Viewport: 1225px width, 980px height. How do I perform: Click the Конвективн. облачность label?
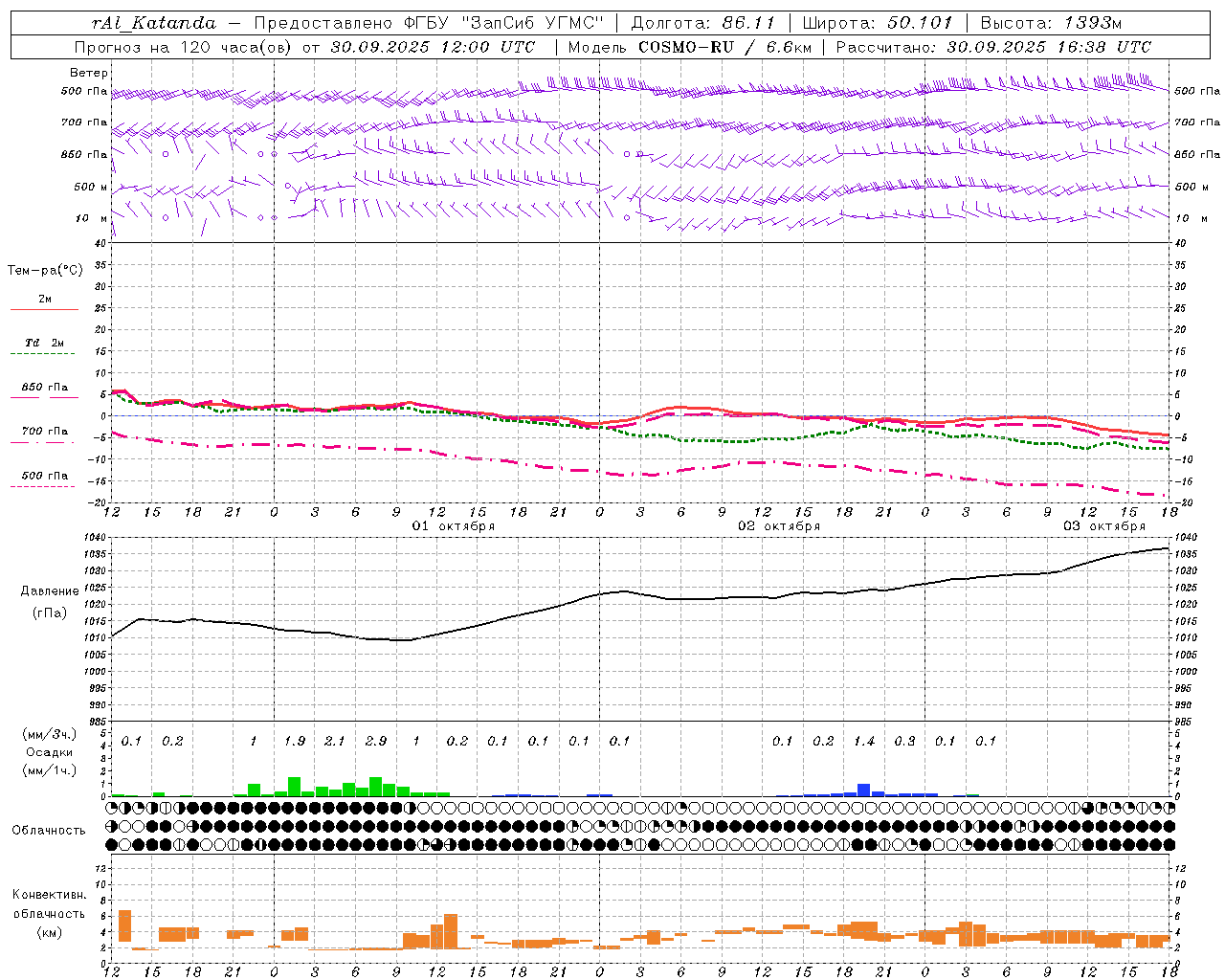coord(49,904)
